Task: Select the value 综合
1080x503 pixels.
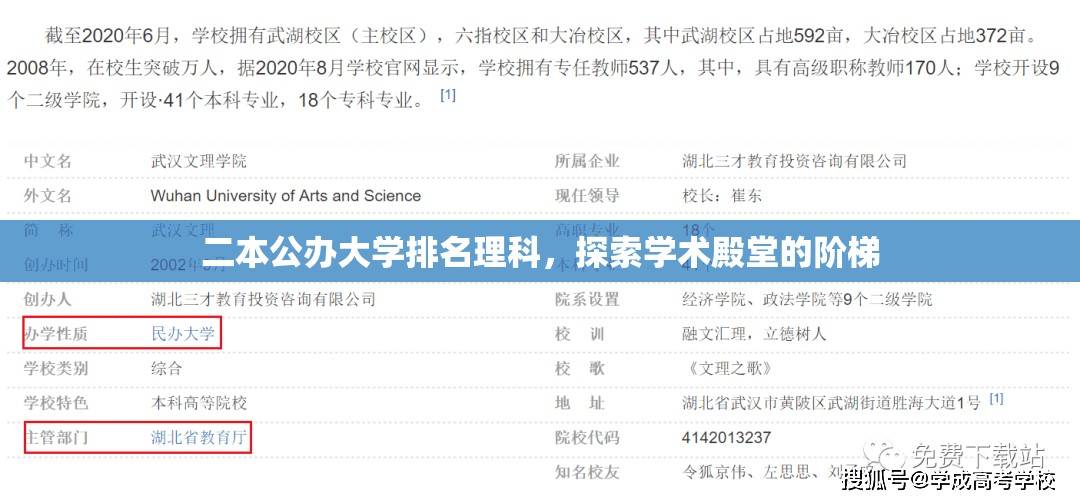Action: (167, 369)
